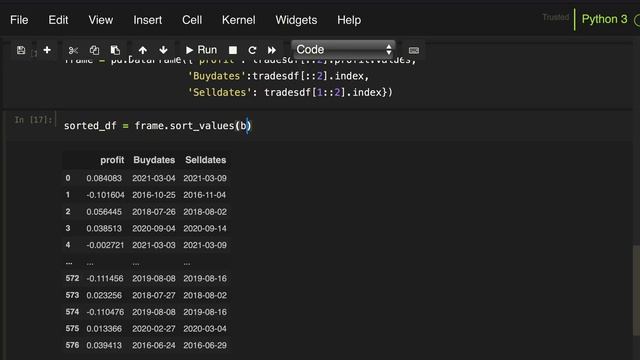Image resolution: width=640 pixels, height=360 pixels.
Task: Click Buydates cell 2018-07-27
Action: 154,295
